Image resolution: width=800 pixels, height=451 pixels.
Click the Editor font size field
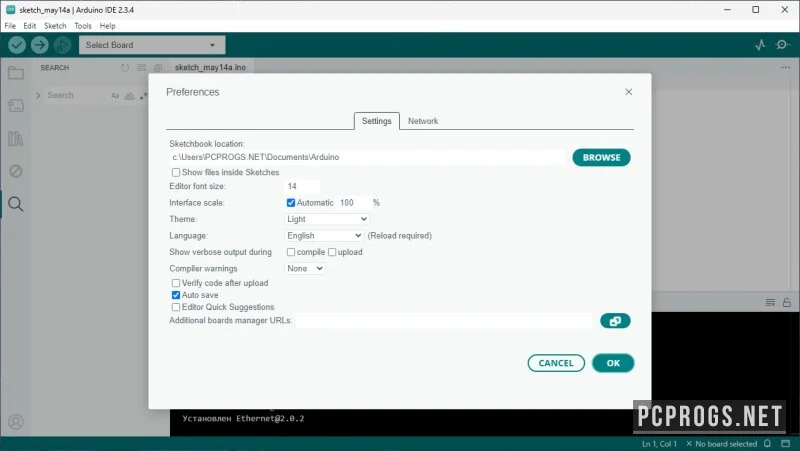click(302, 186)
